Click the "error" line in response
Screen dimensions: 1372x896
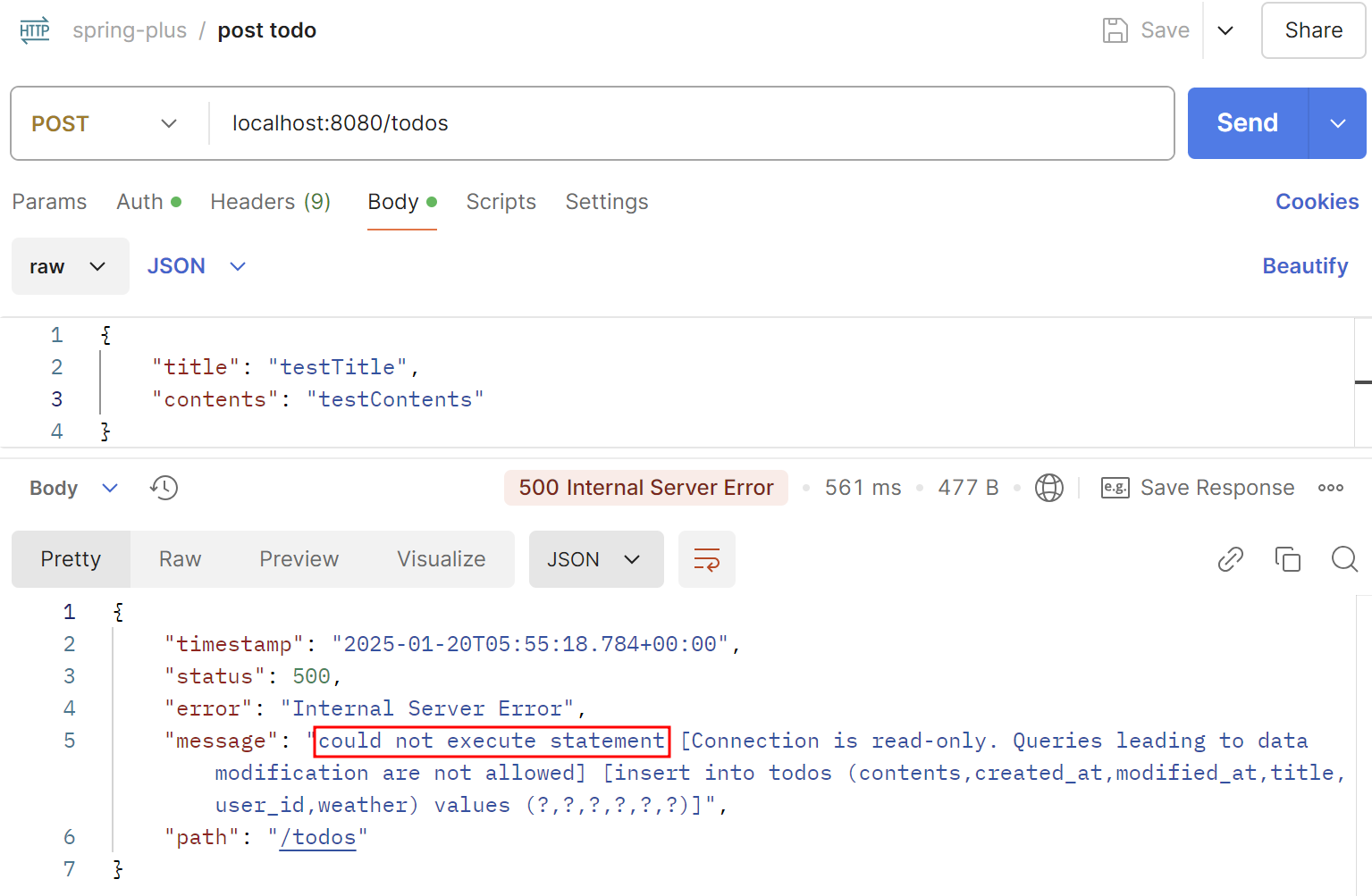pos(375,708)
